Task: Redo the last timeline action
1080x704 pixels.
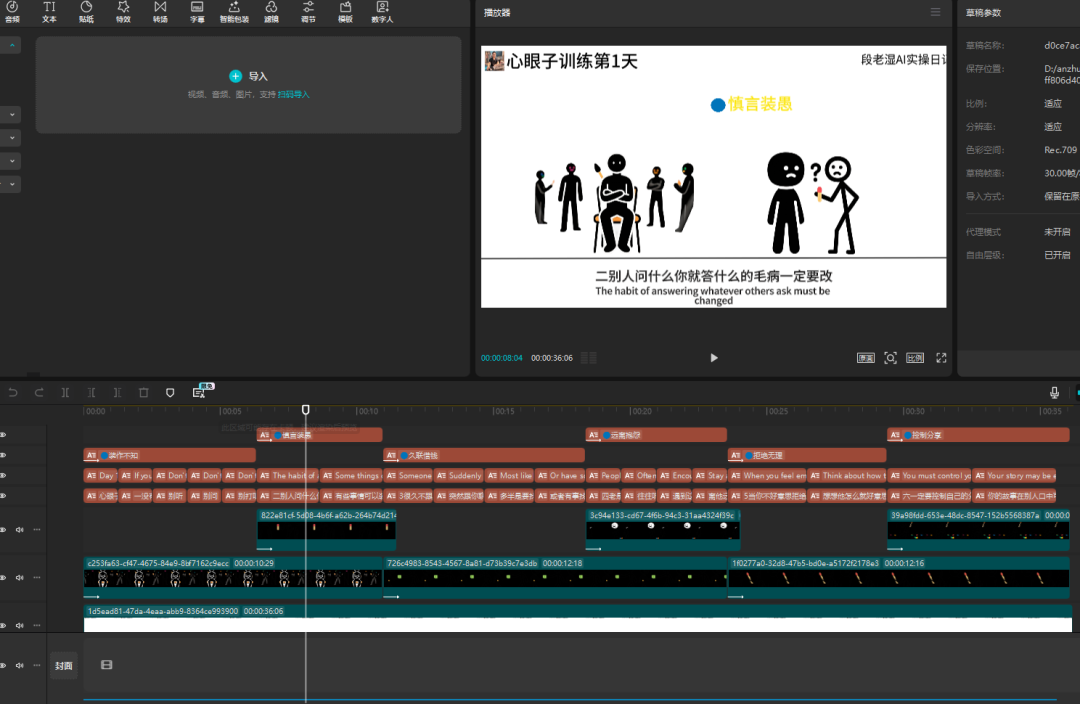Action: (39, 393)
